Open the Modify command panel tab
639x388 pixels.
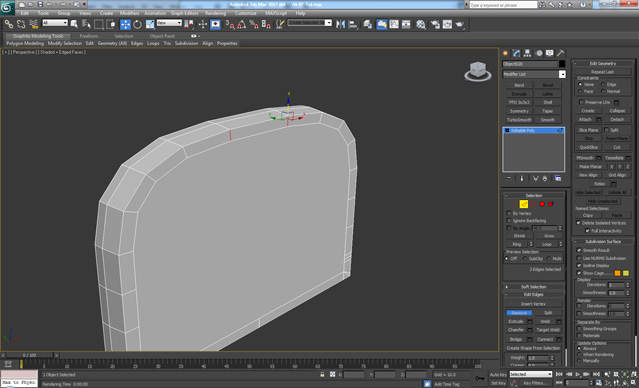(x=517, y=53)
